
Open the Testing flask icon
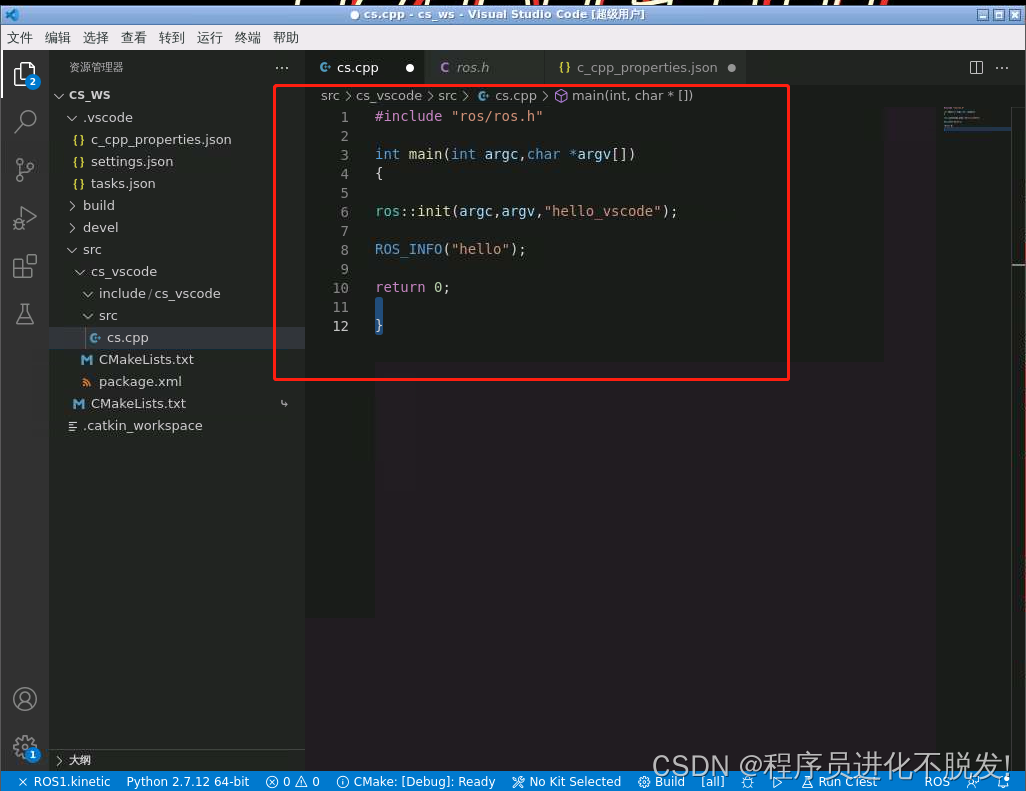tap(25, 315)
